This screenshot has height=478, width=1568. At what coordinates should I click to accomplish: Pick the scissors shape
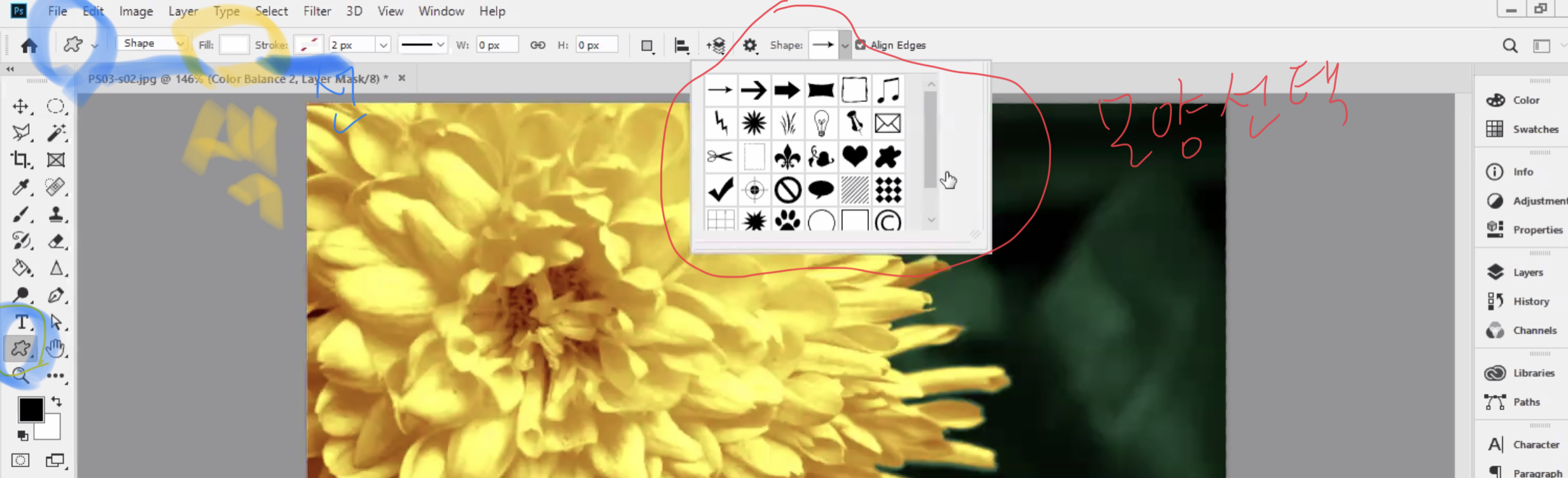pos(721,156)
